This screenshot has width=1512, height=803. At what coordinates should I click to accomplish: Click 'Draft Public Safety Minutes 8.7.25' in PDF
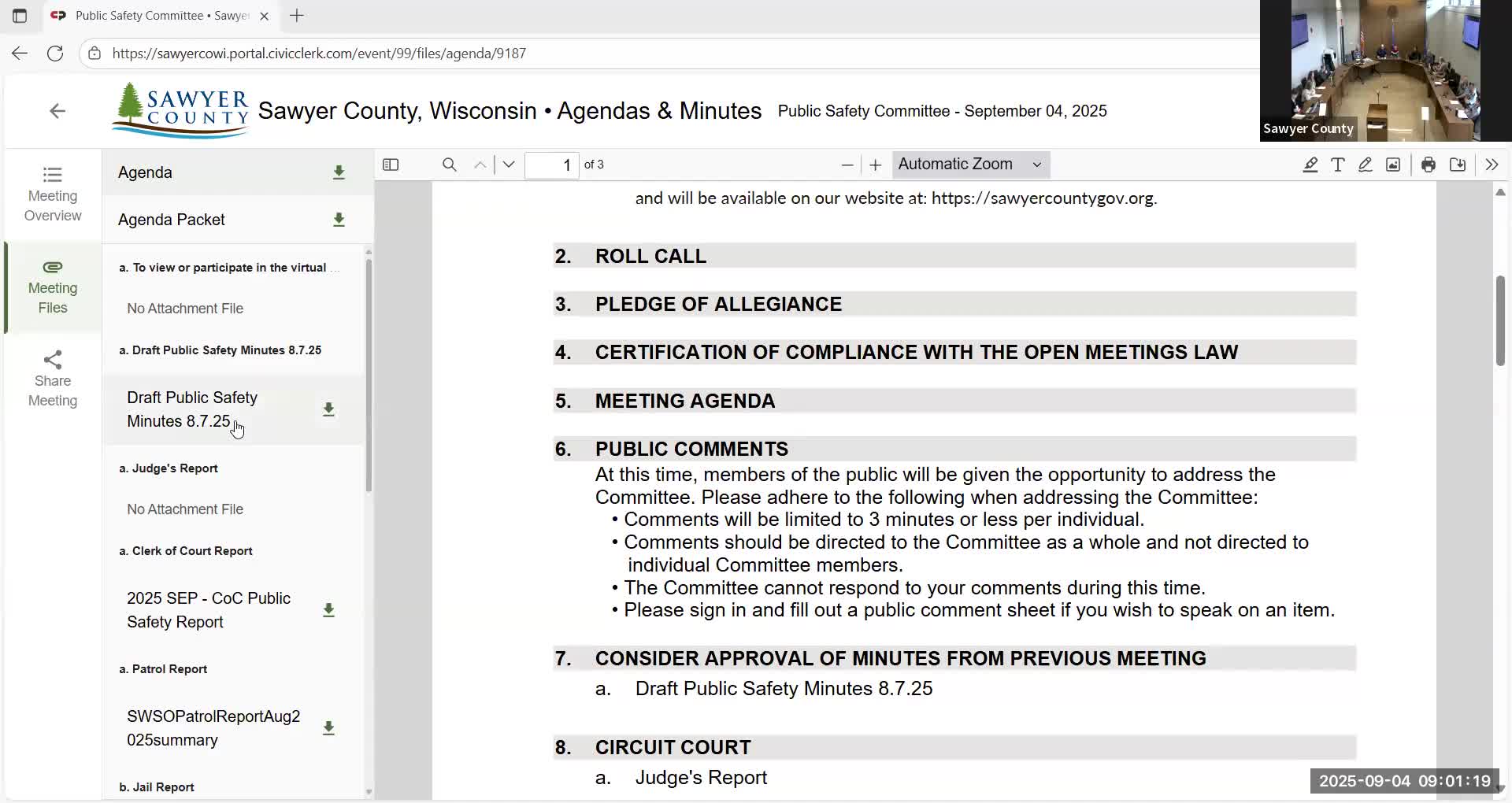coord(784,689)
